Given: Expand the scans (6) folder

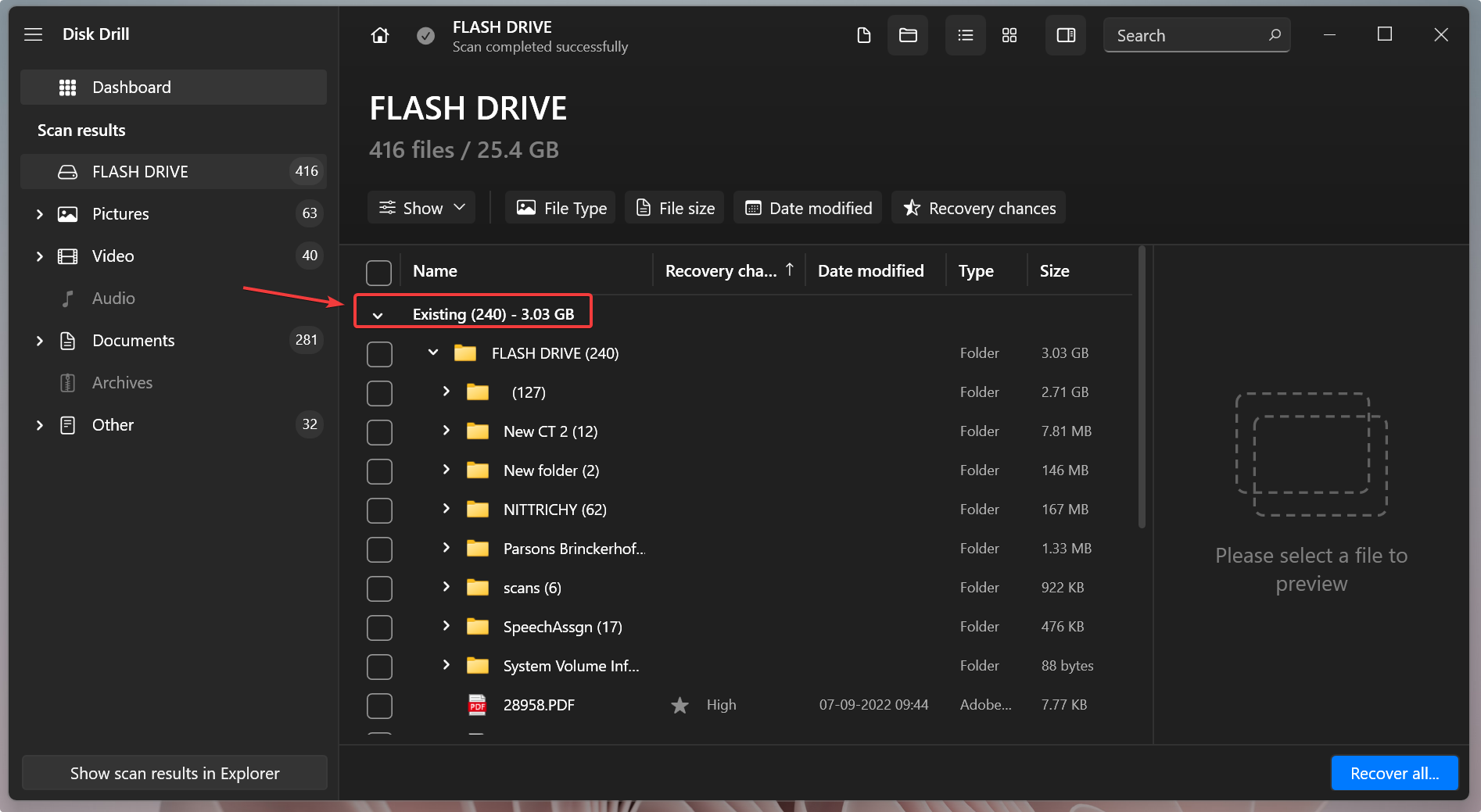Looking at the screenshot, I should (446, 587).
